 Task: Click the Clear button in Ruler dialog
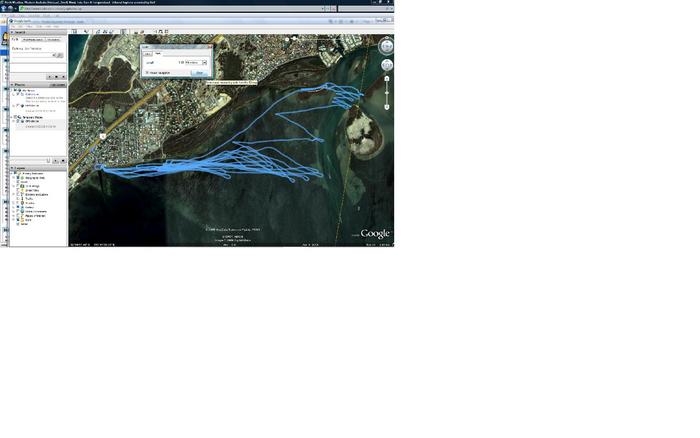coord(199,72)
